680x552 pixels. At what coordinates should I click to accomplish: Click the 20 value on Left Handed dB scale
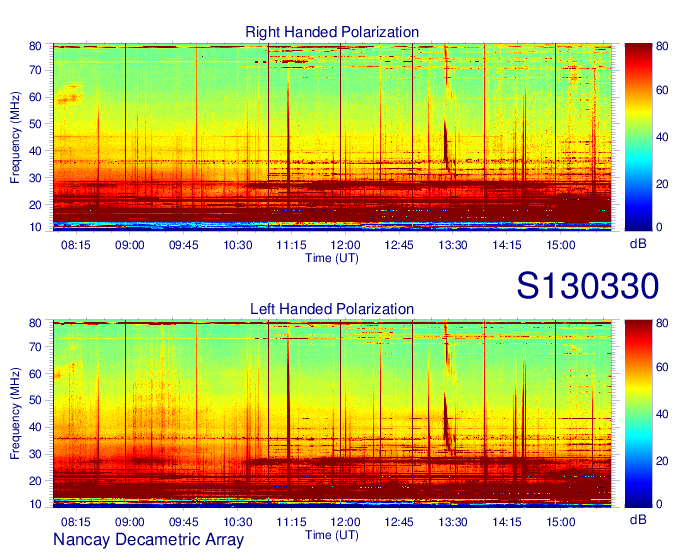(x=662, y=461)
